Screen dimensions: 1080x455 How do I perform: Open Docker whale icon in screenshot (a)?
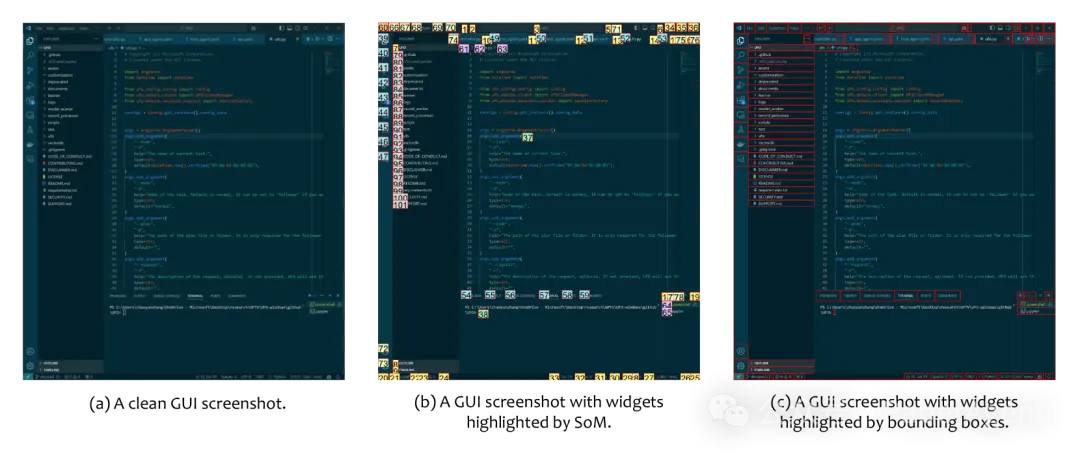tap(30, 145)
